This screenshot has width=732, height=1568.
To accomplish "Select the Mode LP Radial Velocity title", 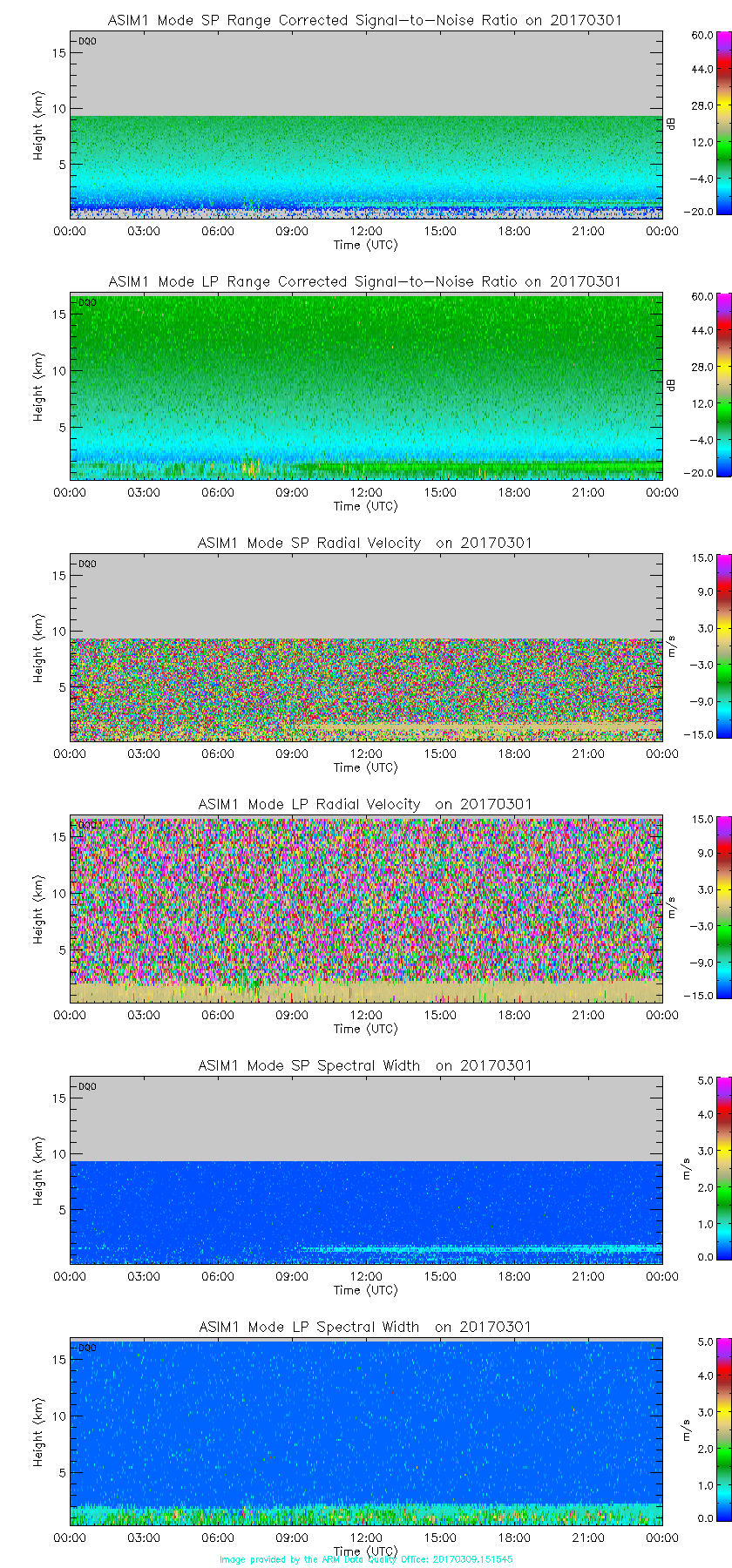I will tap(364, 804).
